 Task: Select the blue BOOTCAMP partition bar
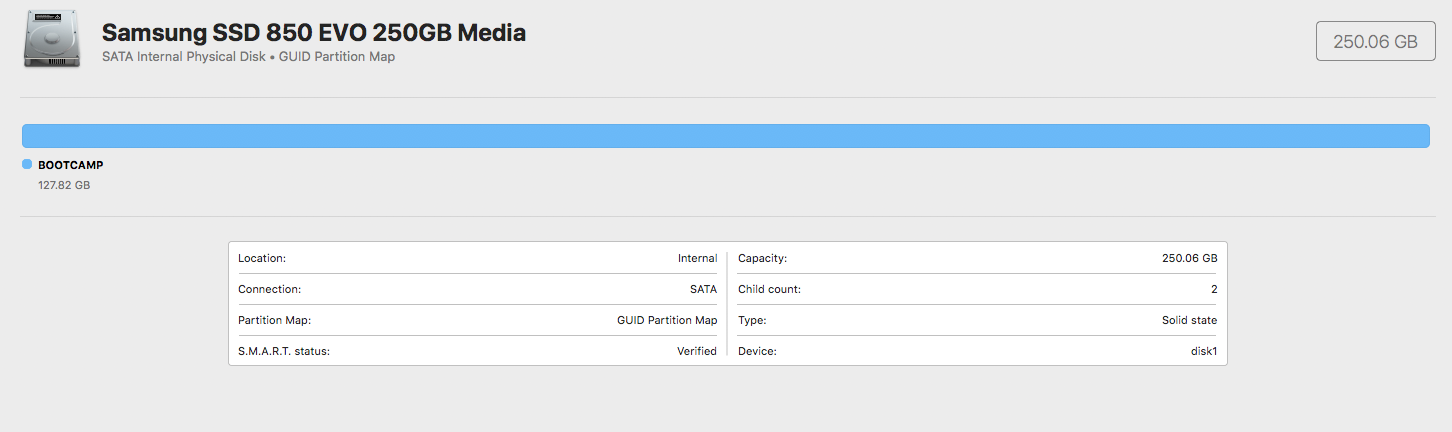click(x=725, y=136)
